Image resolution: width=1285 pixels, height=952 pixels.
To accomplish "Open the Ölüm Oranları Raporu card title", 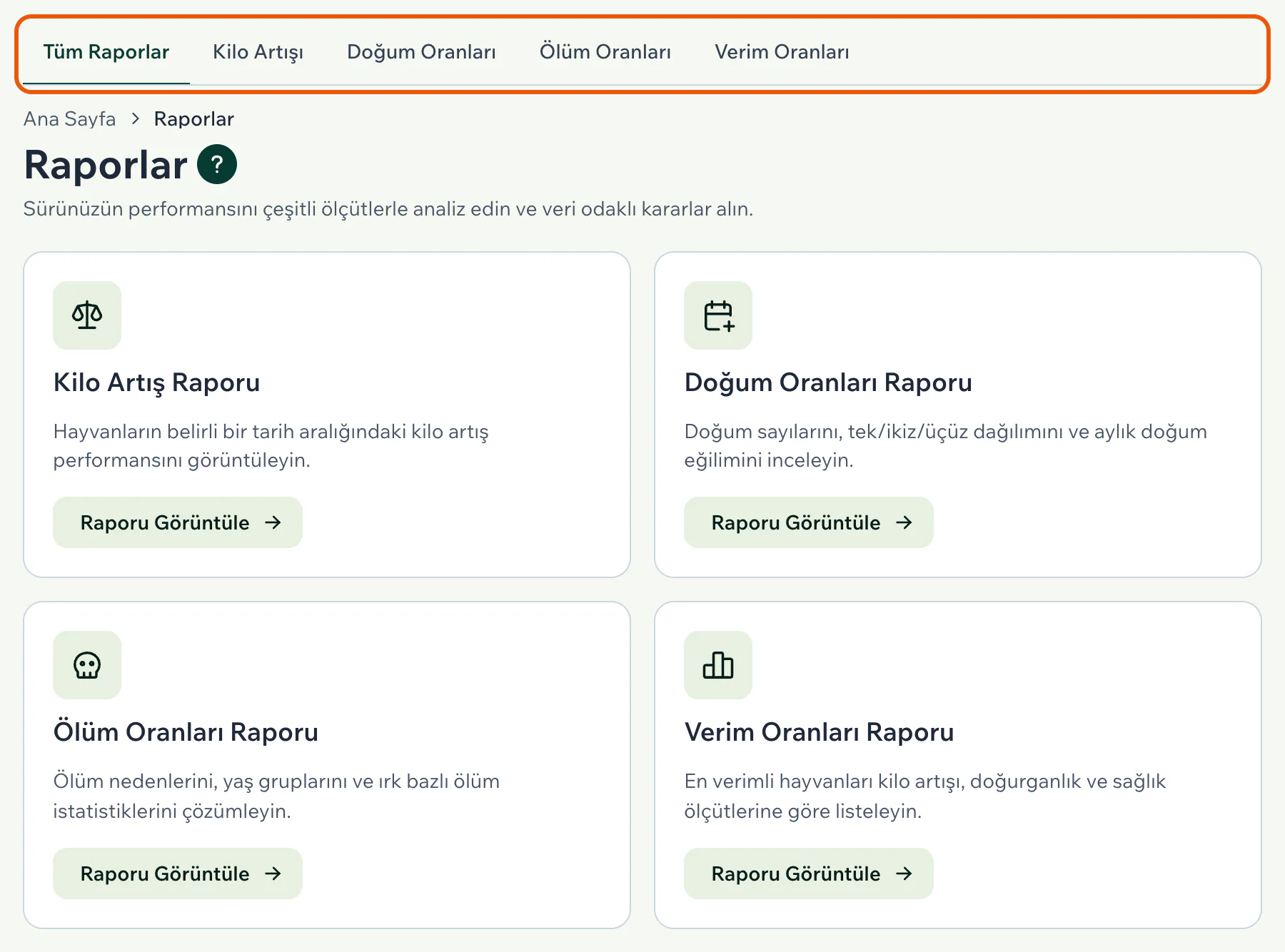I will click(x=186, y=732).
